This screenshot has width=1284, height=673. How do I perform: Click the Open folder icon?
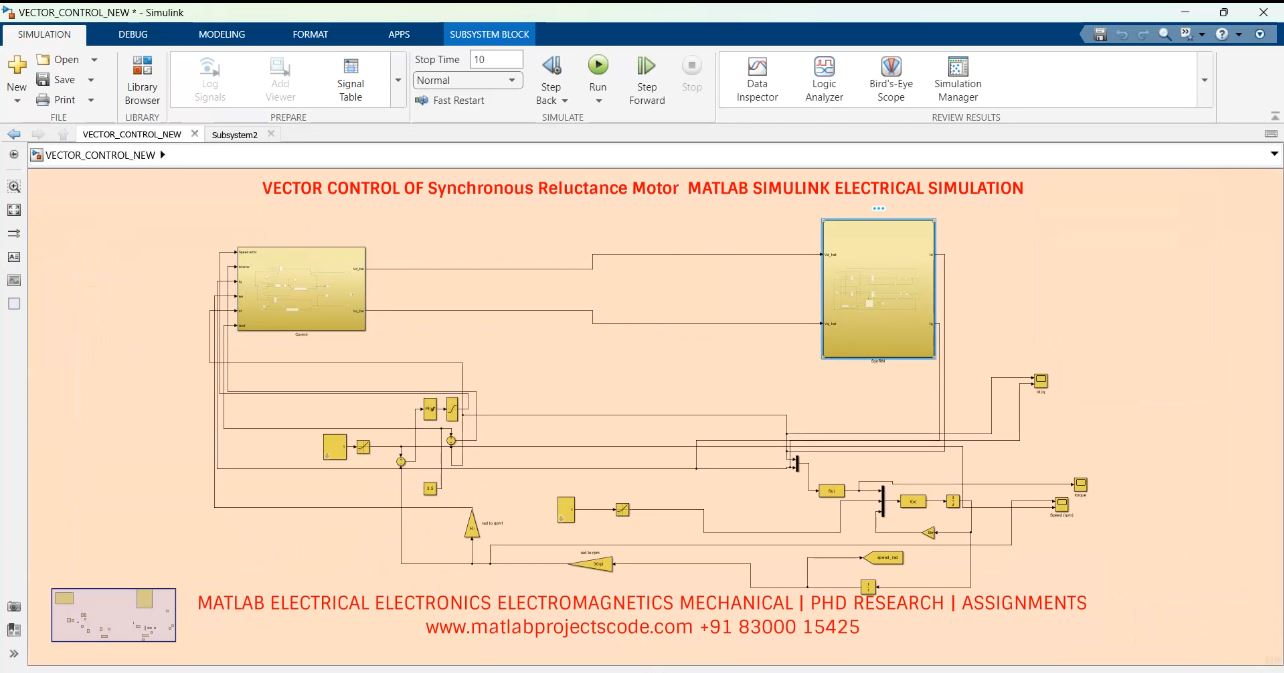(43, 60)
